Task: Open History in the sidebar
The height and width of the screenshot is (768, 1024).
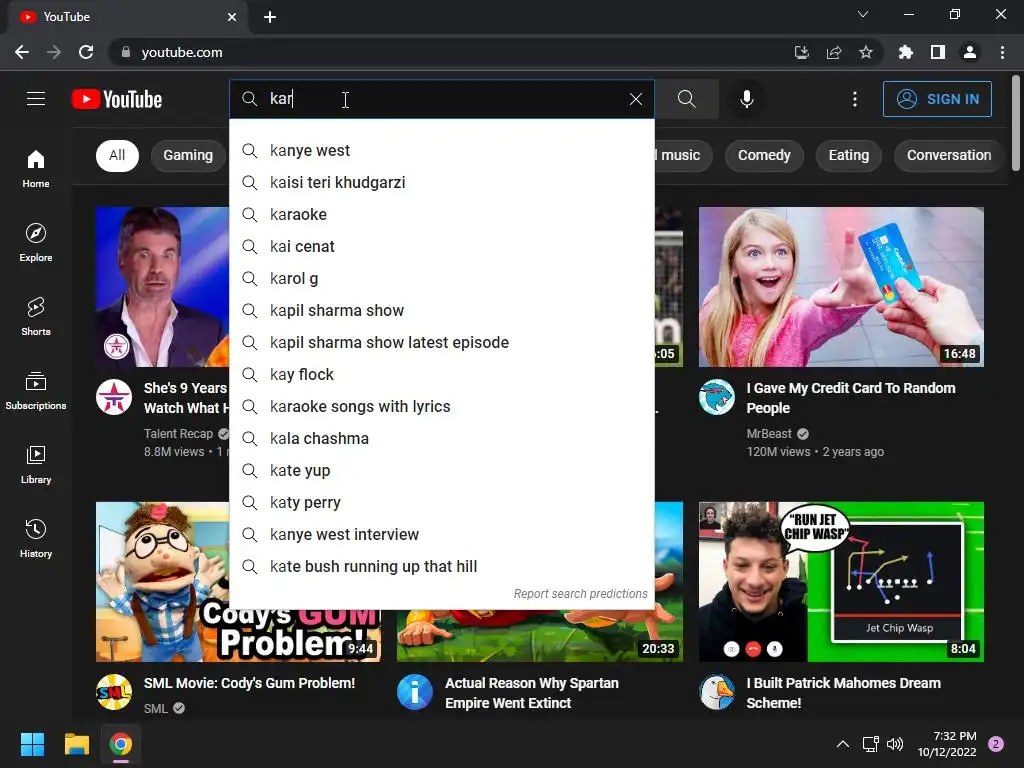Action: click(x=36, y=538)
